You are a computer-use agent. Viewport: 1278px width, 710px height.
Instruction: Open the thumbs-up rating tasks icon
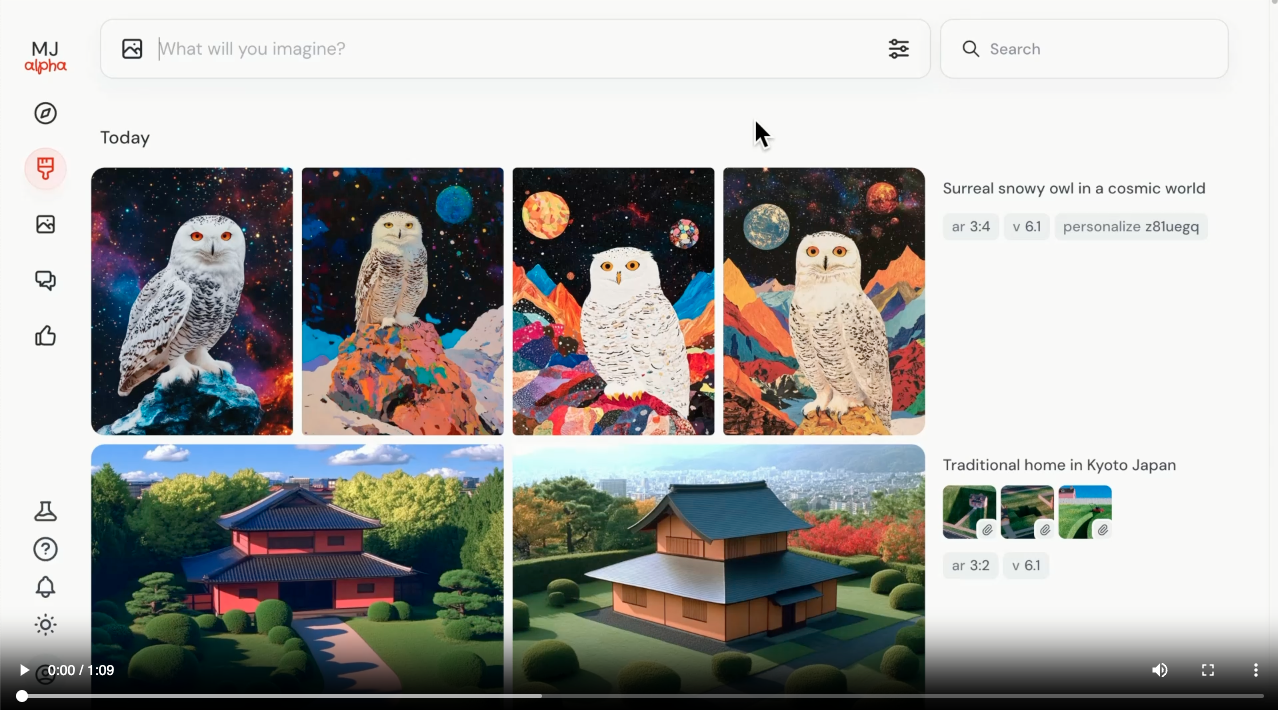coord(46,336)
